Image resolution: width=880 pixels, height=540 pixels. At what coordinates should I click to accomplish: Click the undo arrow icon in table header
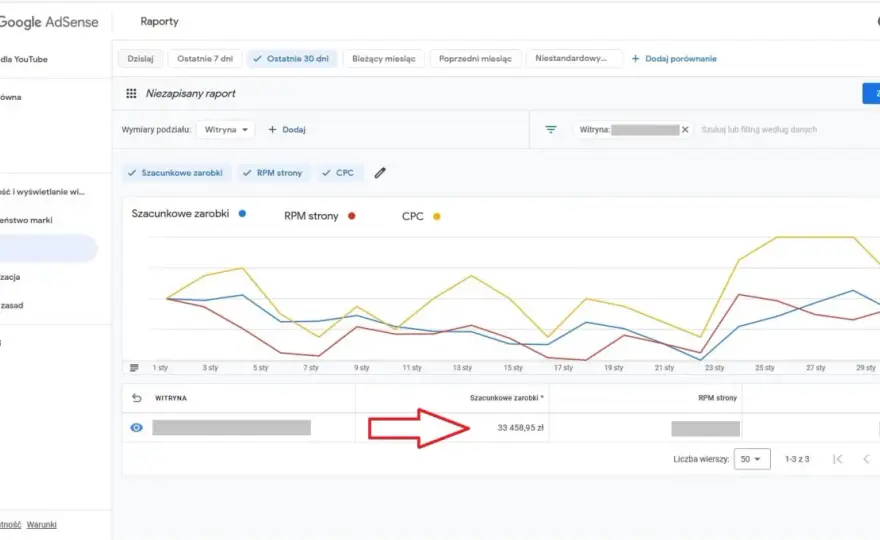(x=136, y=398)
